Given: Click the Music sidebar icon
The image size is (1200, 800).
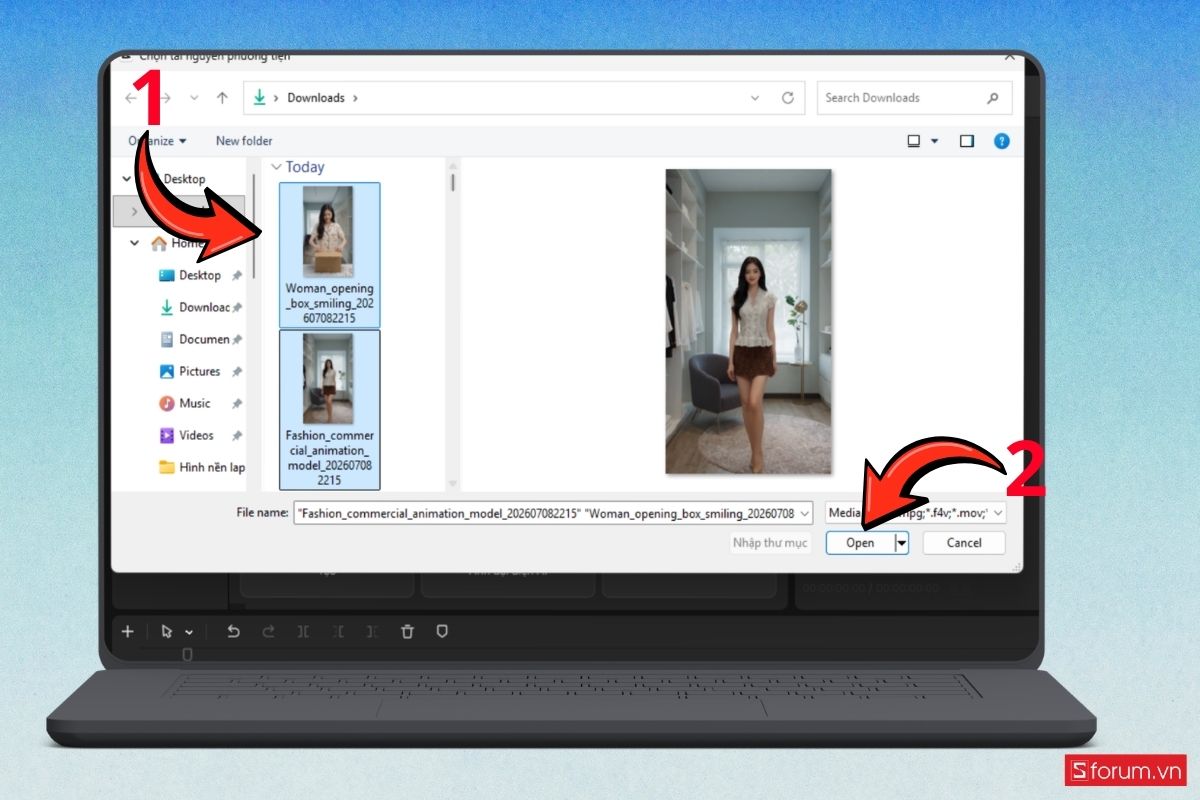Looking at the screenshot, I should click(x=167, y=403).
